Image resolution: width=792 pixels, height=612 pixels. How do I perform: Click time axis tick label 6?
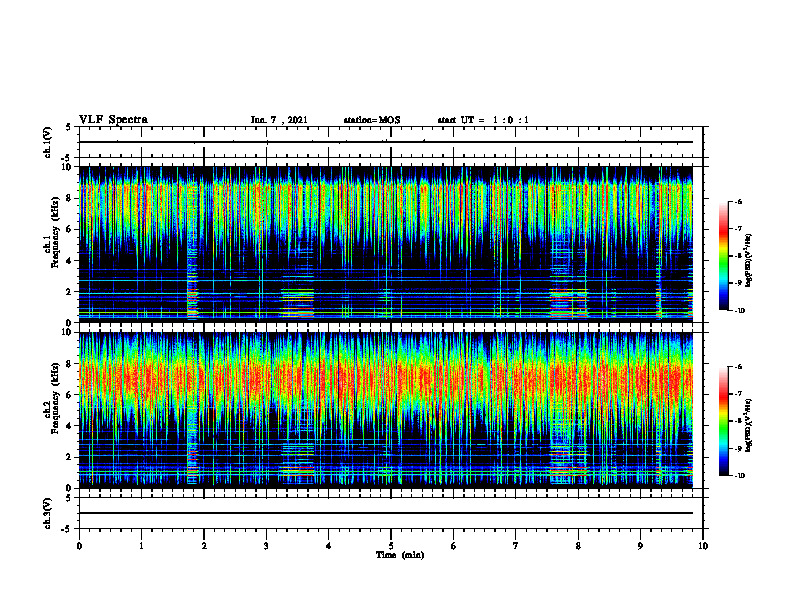454,546
